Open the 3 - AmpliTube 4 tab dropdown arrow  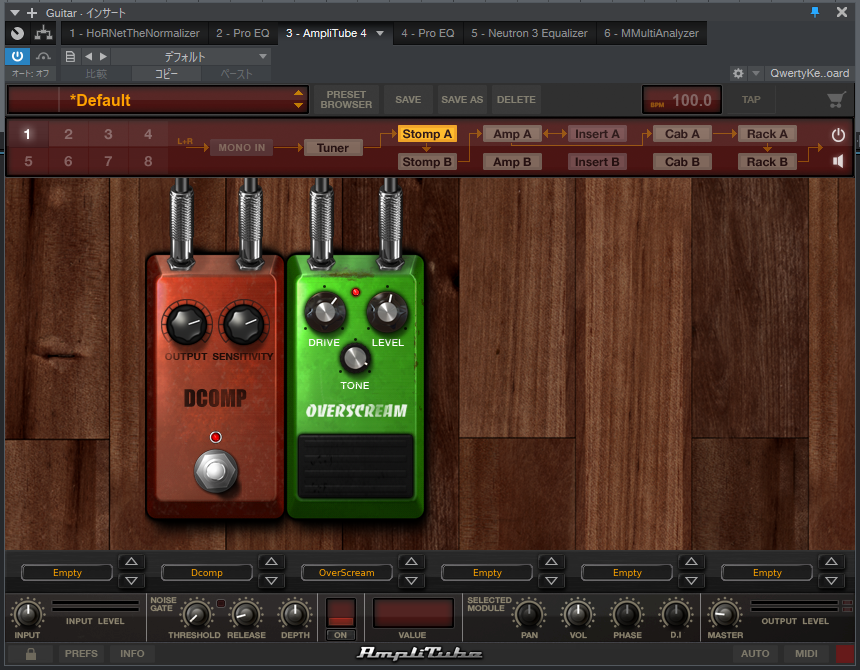(x=380, y=33)
